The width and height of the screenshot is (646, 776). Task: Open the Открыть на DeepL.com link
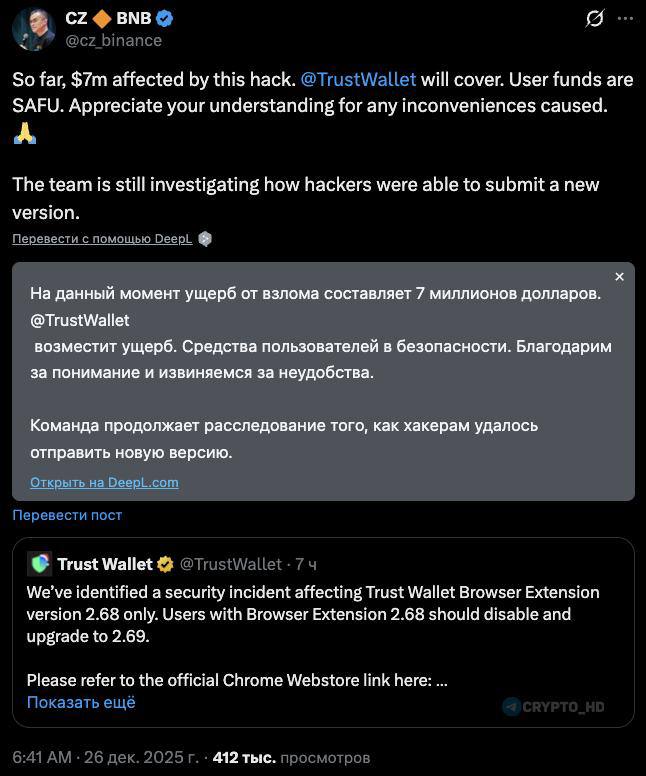click(104, 482)
